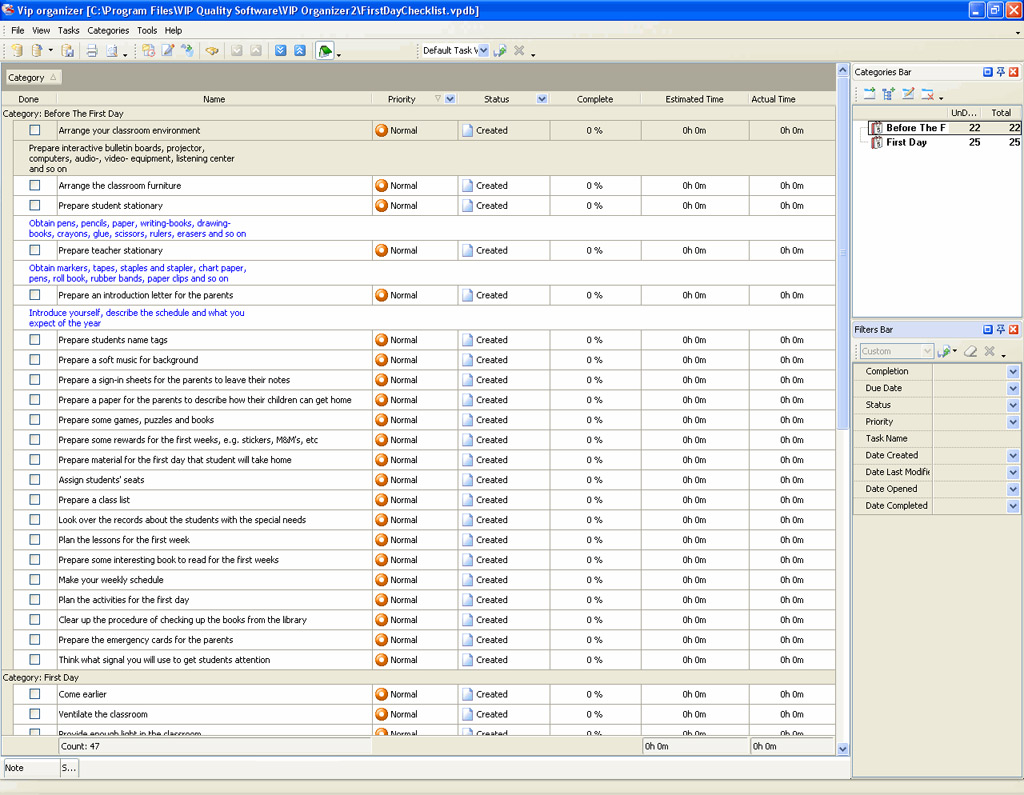Select First Day in the category tree
1024x795 pixels.
click(906, 143)
